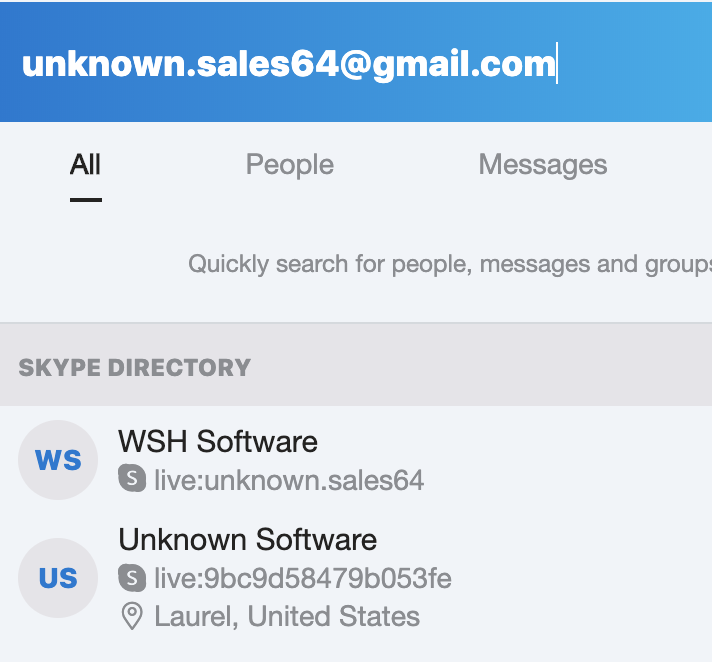Screen dimensions: 712x662
Task: Click Skype logo beside live:9bc9d58479b053fe
Action: (x=132, y=577)
